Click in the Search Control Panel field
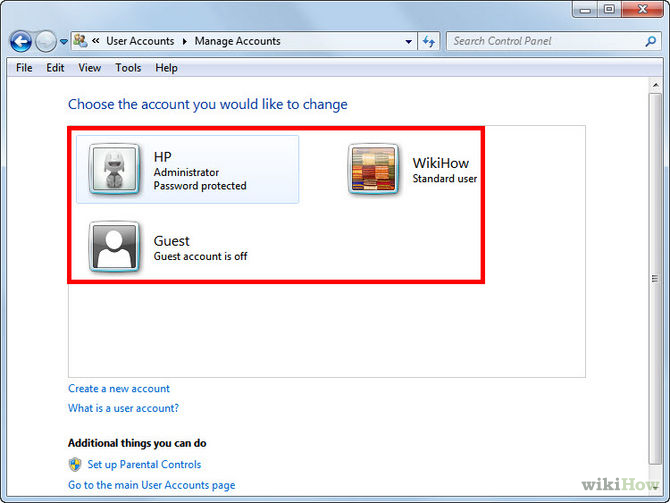The width and height of the screenshot is (670, 503). (540, 41)
